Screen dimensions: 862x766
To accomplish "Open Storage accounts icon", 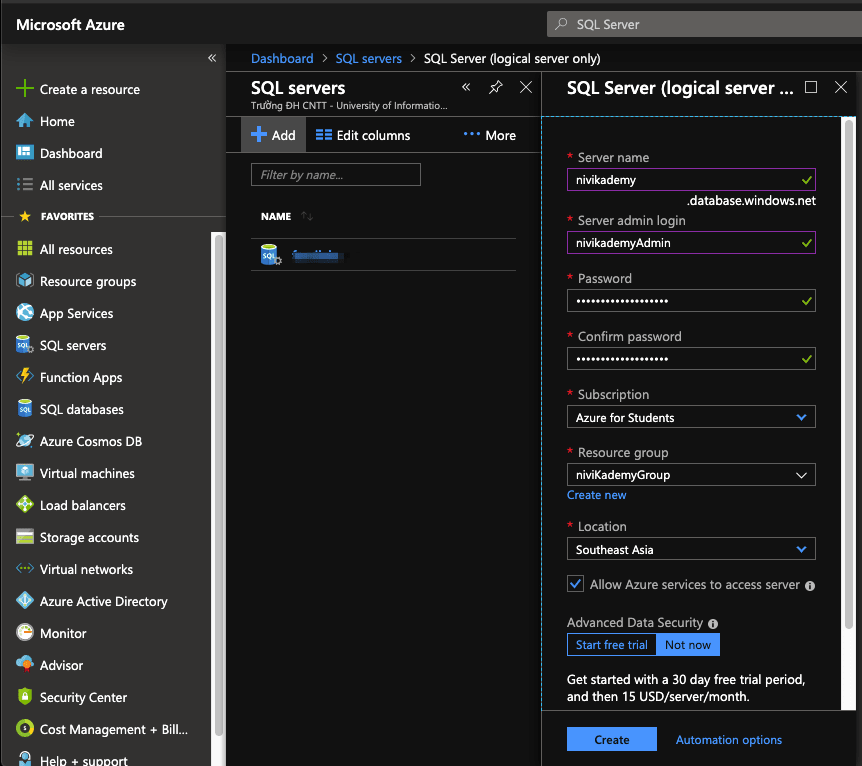I will point(25,536).
